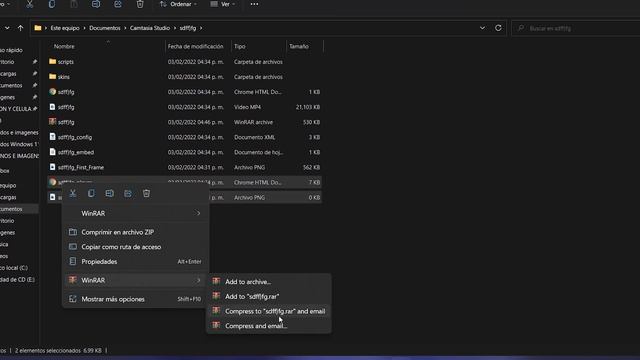Open Propiedades from the context menu
Image resolution: width=640 pixels, height=360 pixels.
pos(136,262)
